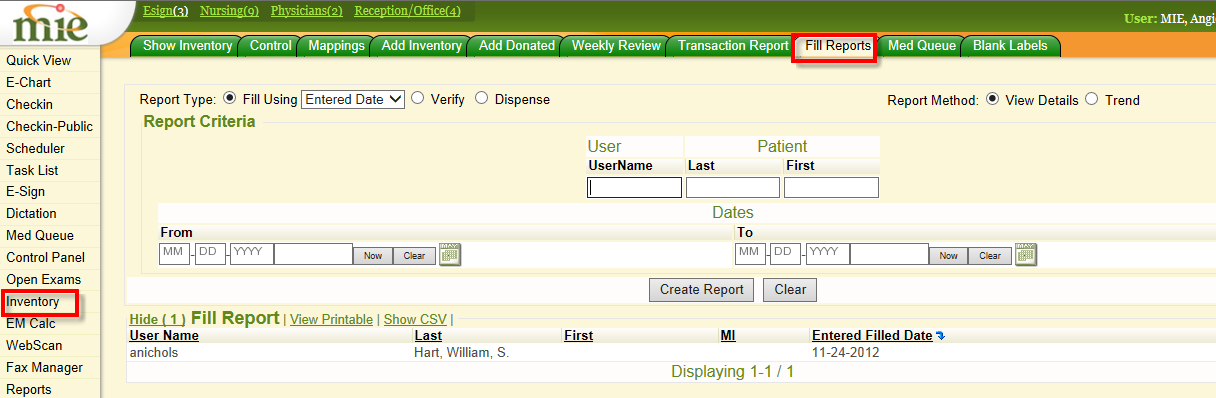Open Checkin-Public in the sidebar
The height and width of the screenshot is (398, 1216).
[50, 127]
